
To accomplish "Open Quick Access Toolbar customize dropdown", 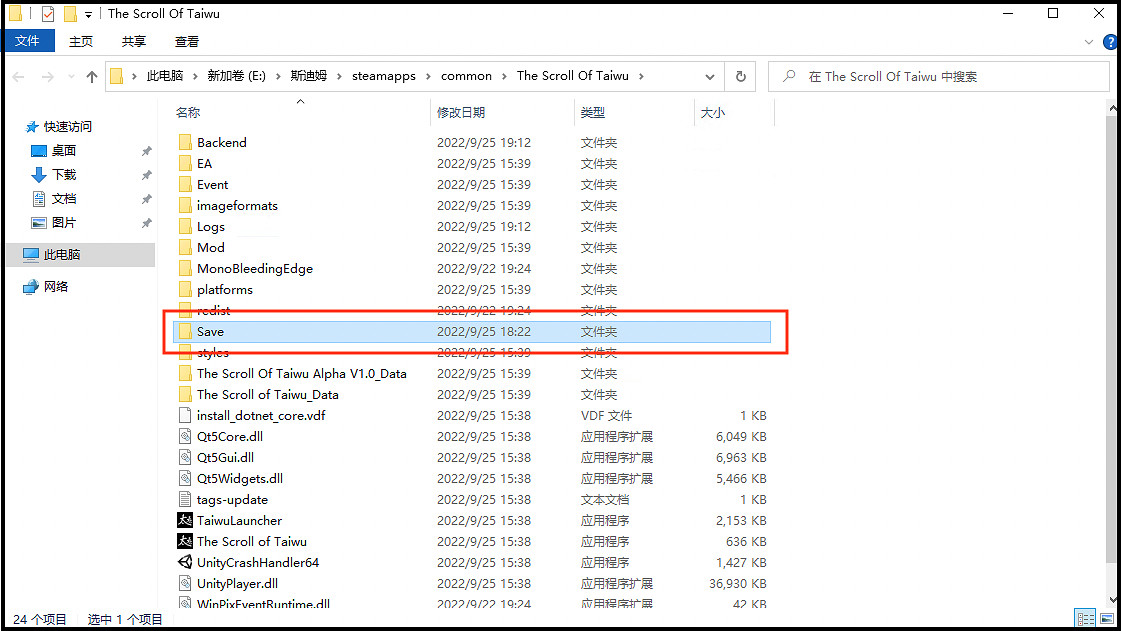I will tap(89, 14).
